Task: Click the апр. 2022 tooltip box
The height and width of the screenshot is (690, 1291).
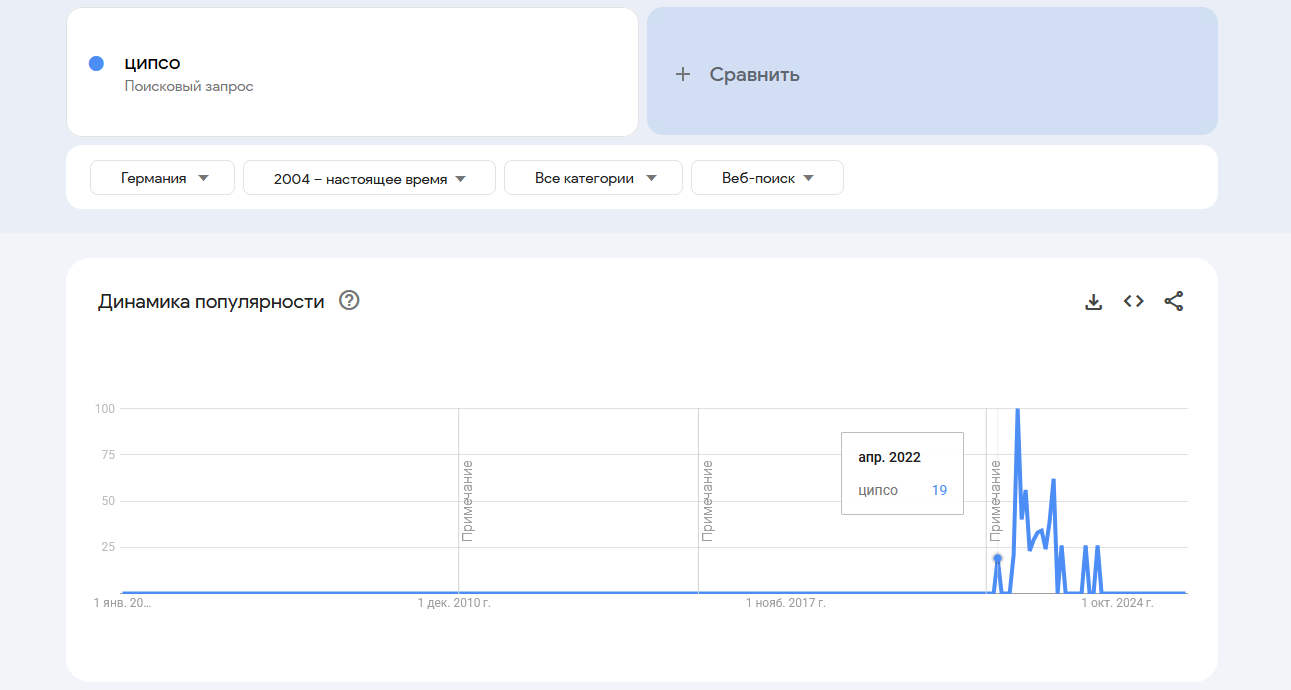Action: [902, 473]
